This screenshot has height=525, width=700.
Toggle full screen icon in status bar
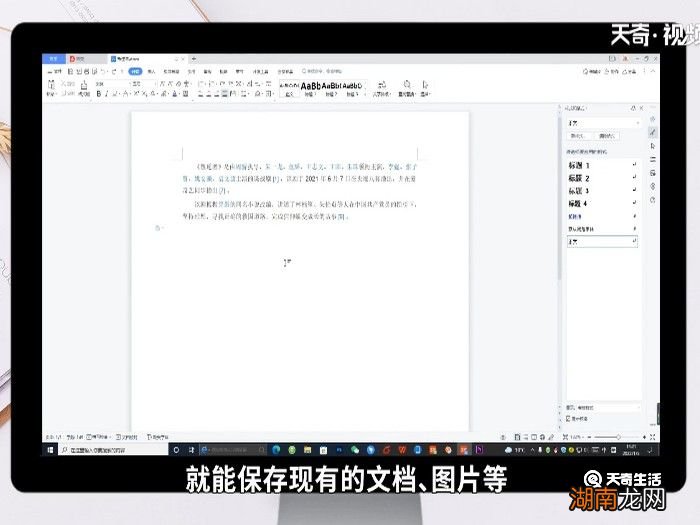click(653, 437)
